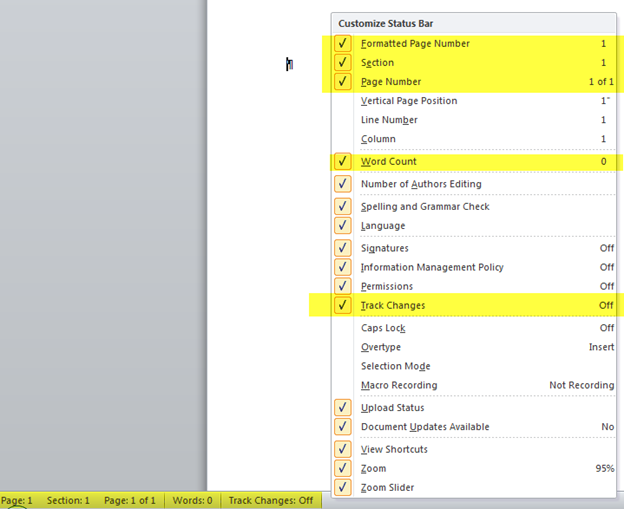The image size is (624, 509).
Task: Click Track Changes: Off in status bar
Action: [x=270, y=500]
